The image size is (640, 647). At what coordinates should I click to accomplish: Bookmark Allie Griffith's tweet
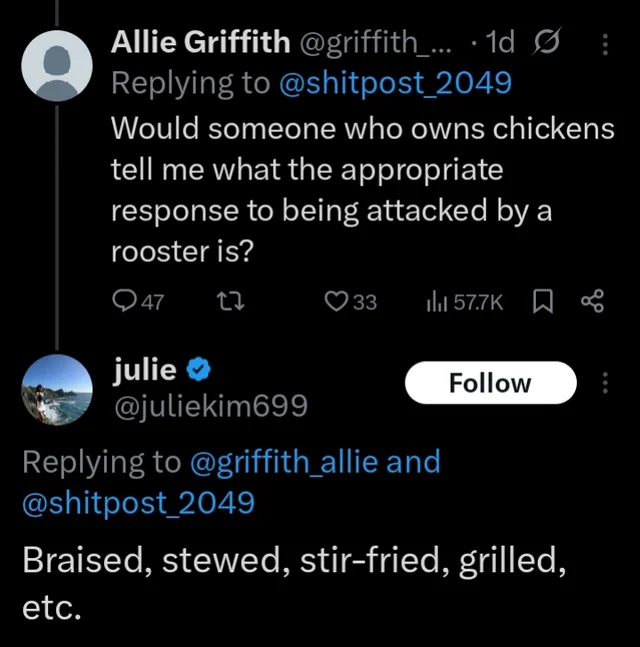pyautogui.click(x=543, y=302)
